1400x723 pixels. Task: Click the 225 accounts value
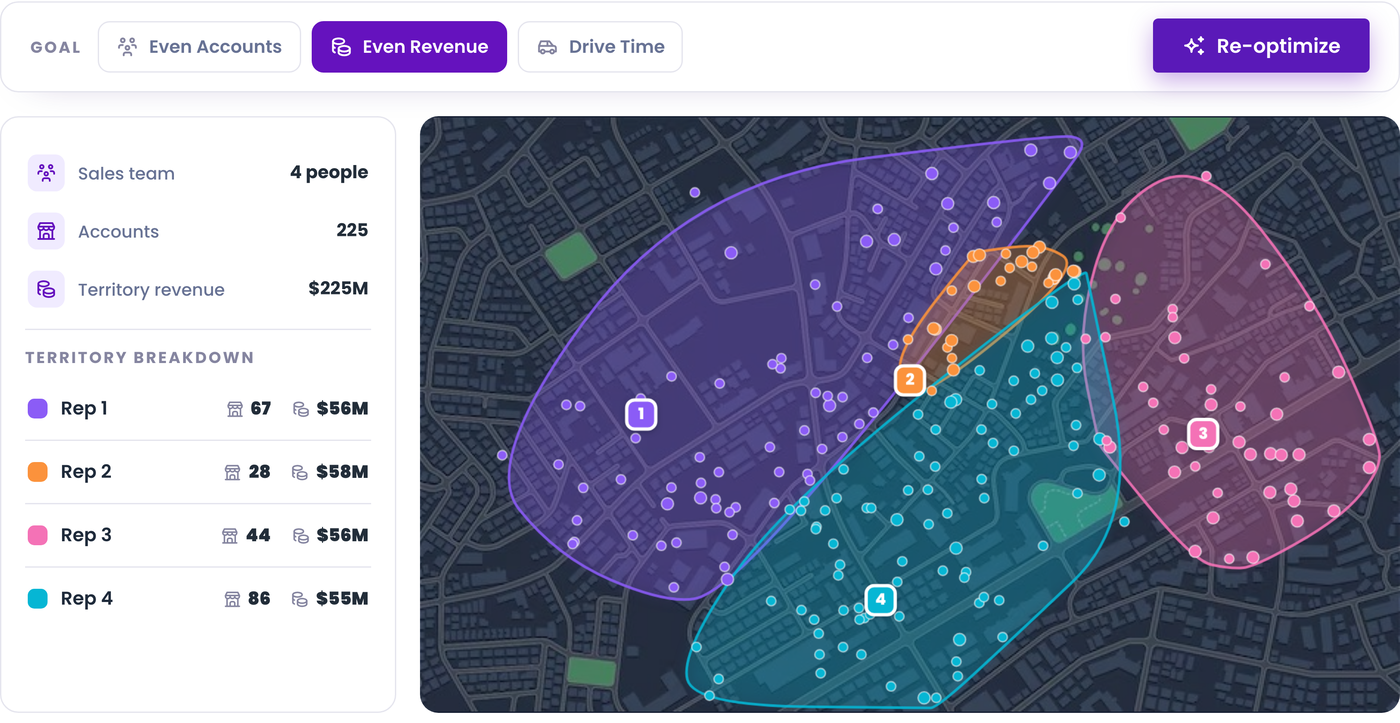pyautogui.click(x=352, y=231)
